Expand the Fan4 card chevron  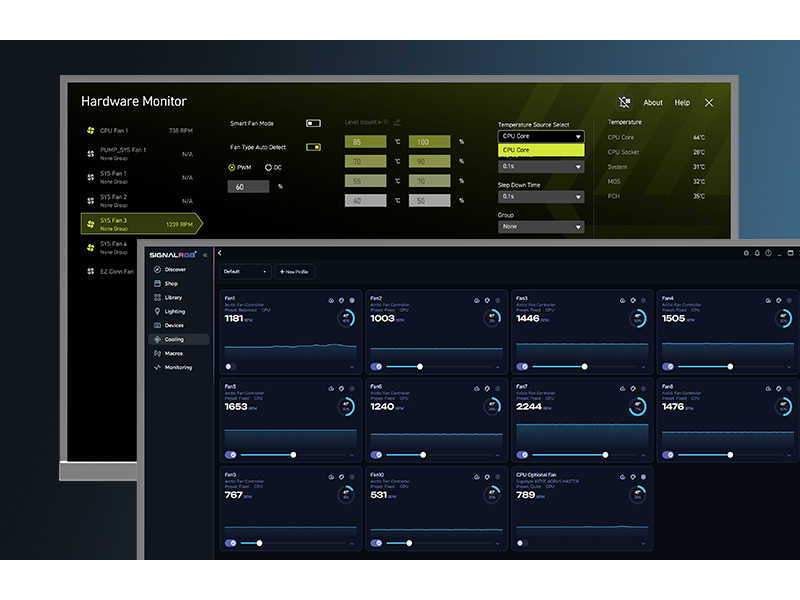pos(789,367)
